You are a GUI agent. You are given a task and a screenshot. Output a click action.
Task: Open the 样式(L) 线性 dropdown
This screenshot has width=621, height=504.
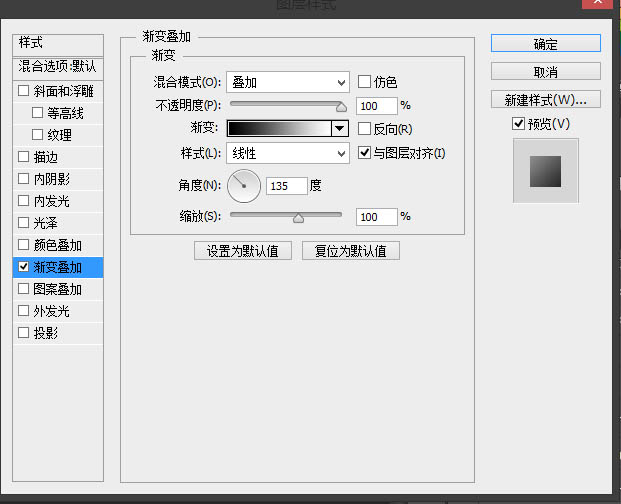click(288, 153)
